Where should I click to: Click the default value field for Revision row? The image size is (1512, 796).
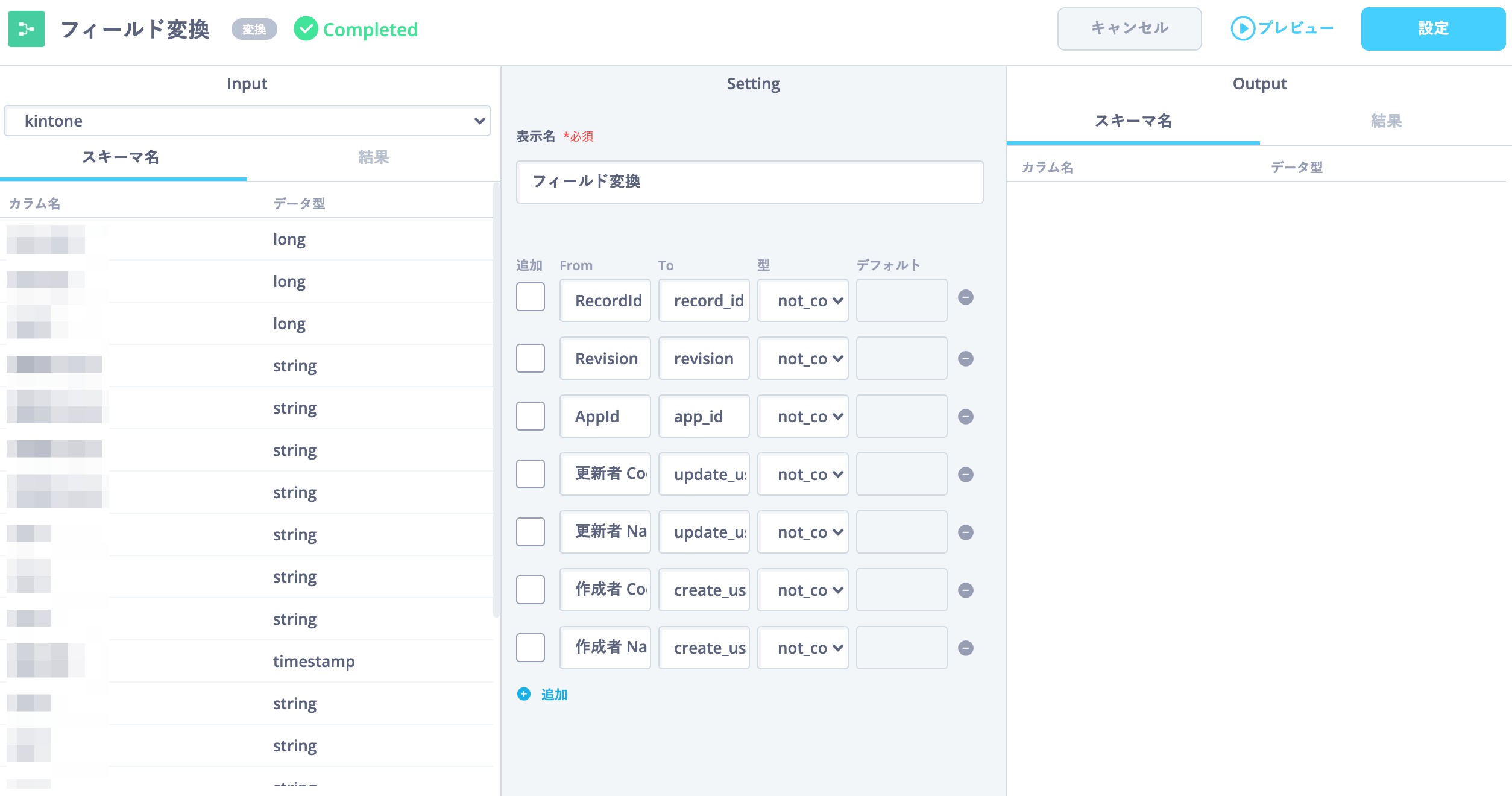tap(902, 358)
